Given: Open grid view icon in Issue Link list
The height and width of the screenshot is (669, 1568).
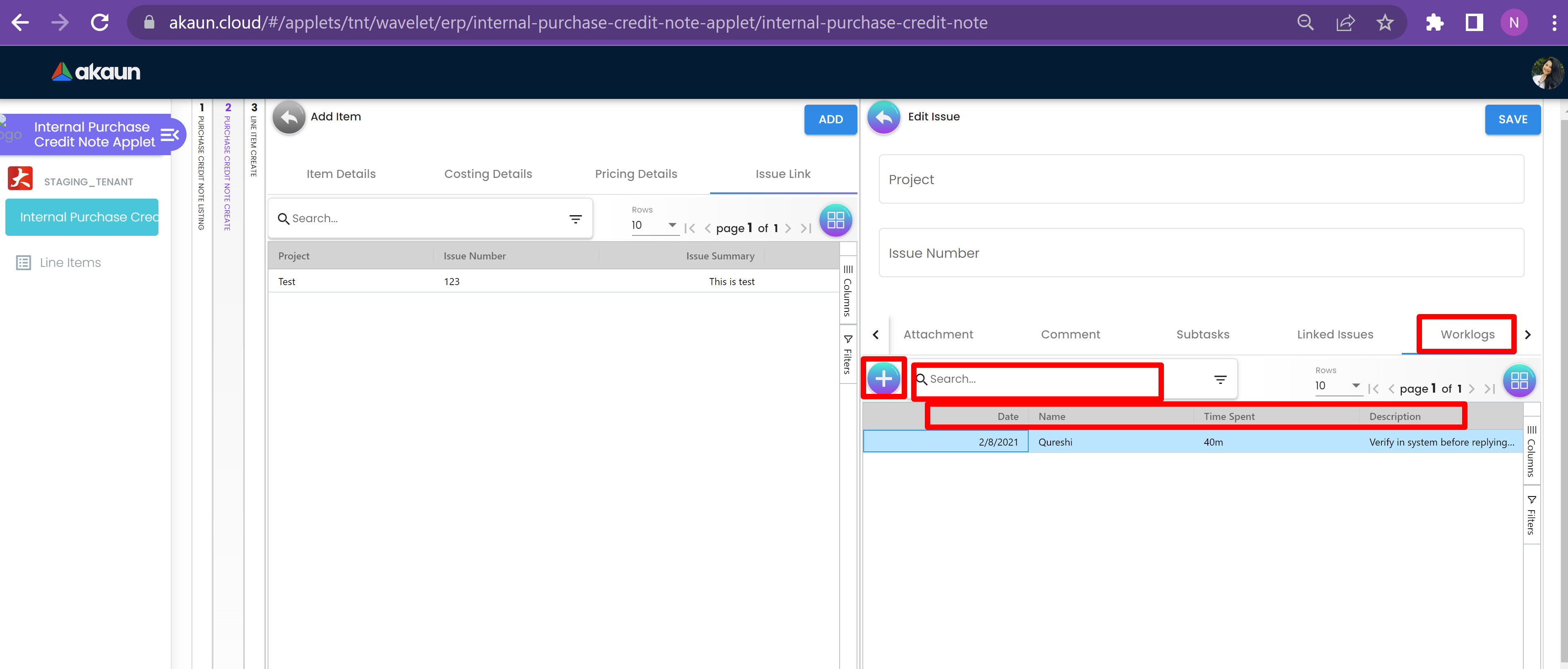Looking at the screenshot, I should (x=835, y=221).
